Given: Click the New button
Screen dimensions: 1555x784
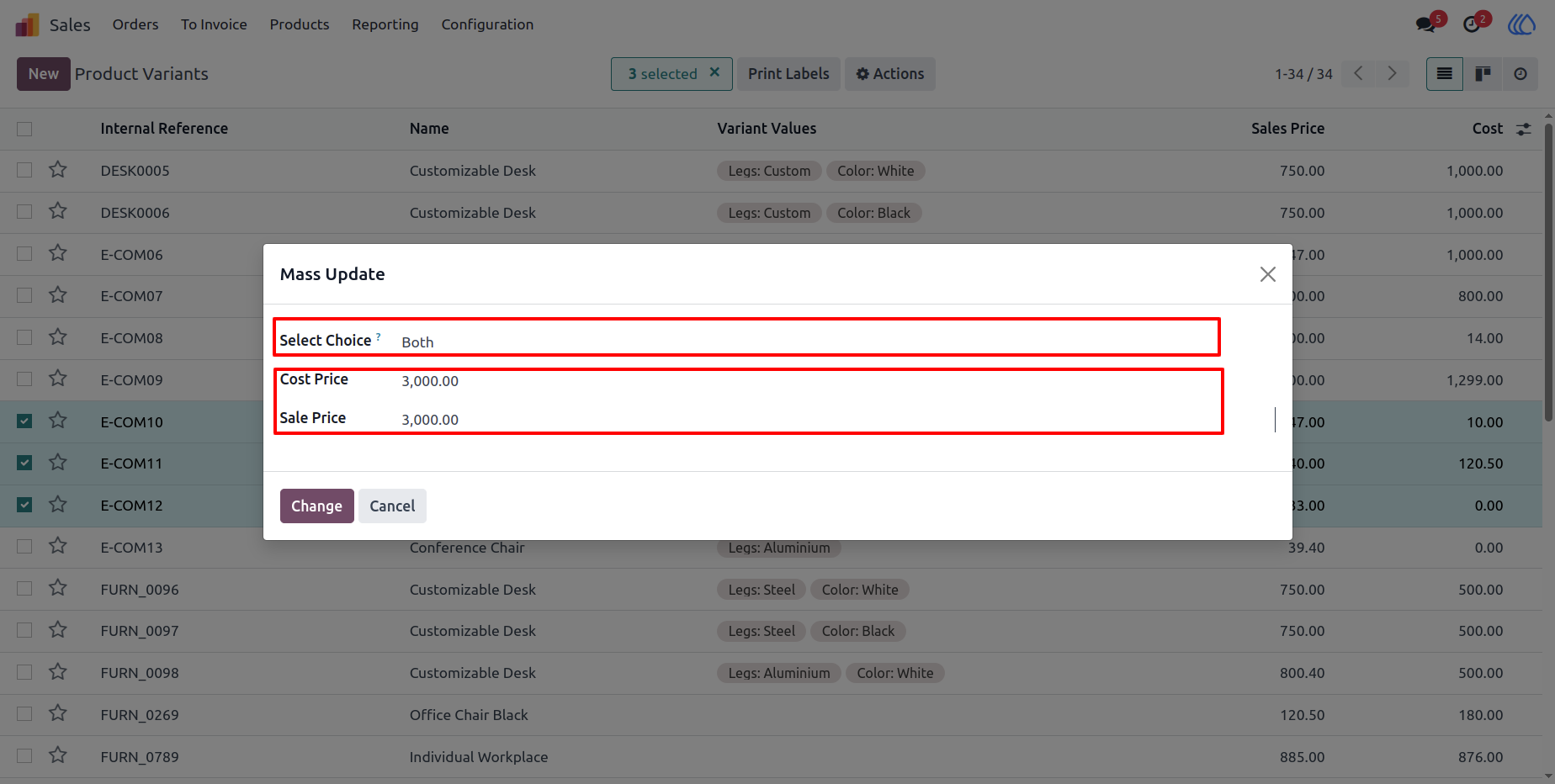Looking at the screenshot, I should point(44,74).
